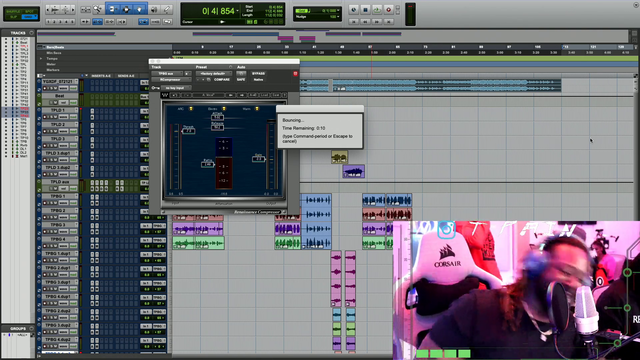640x360 pixels.
Task: Click the SENDS A-E column header
Action: pos(126,76)
